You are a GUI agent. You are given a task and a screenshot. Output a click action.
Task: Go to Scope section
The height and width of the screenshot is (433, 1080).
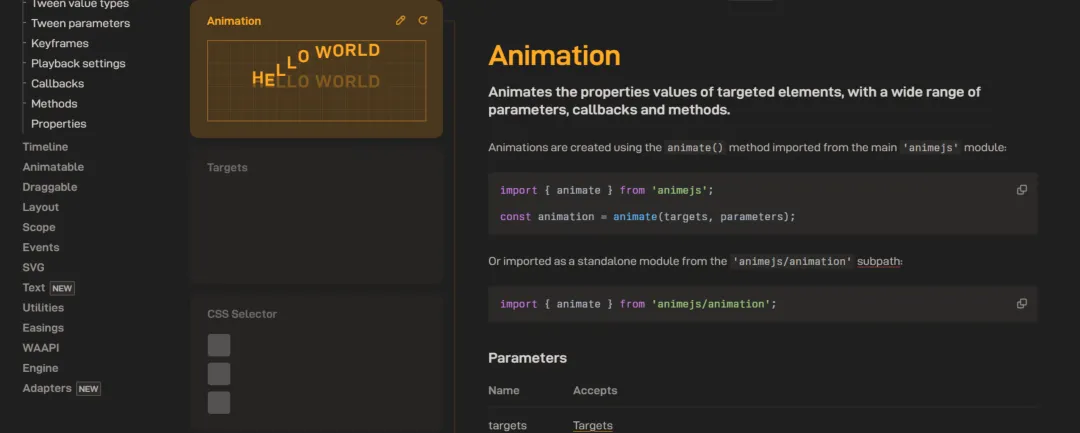point(39,227)
